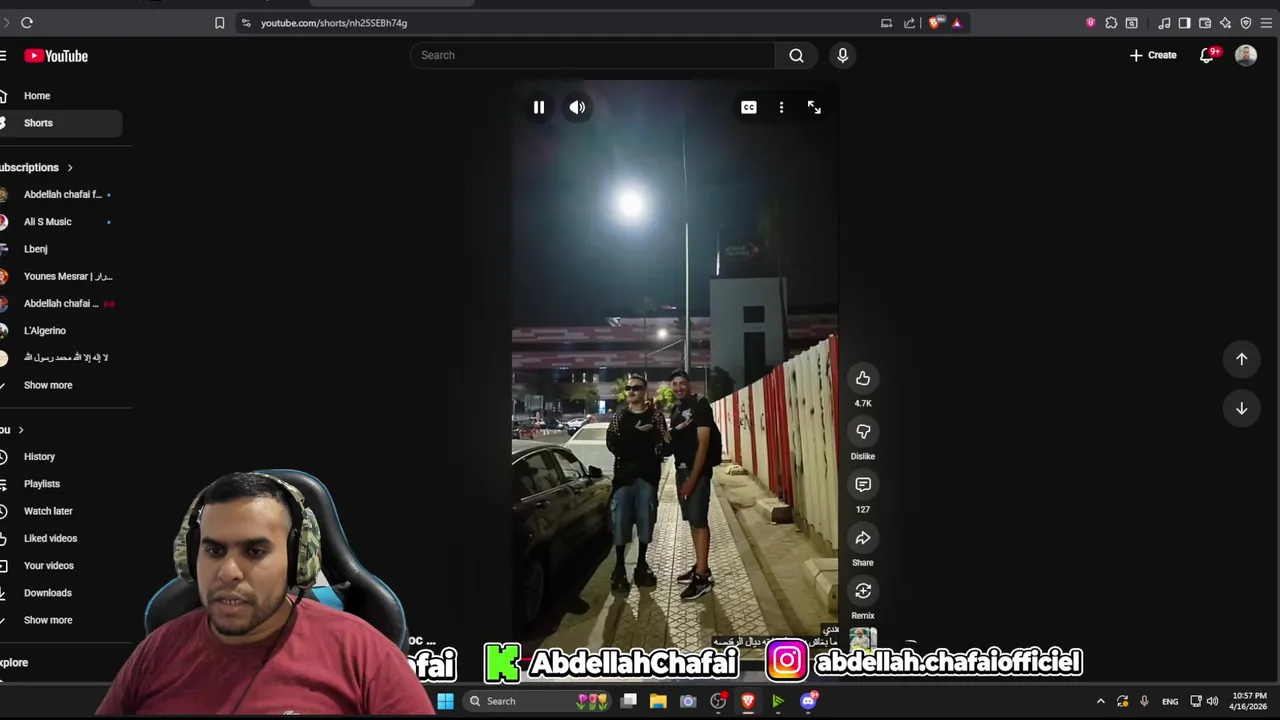Image resolution: width=1280 pixels, height=720 pixels.
Task: Dislike the current Short
Action: point(863,431)
